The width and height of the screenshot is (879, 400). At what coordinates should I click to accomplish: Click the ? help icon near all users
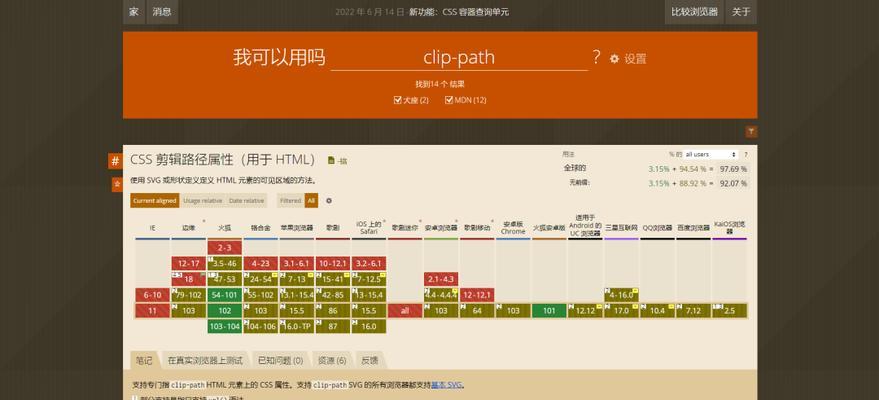(x=746, y=154)
